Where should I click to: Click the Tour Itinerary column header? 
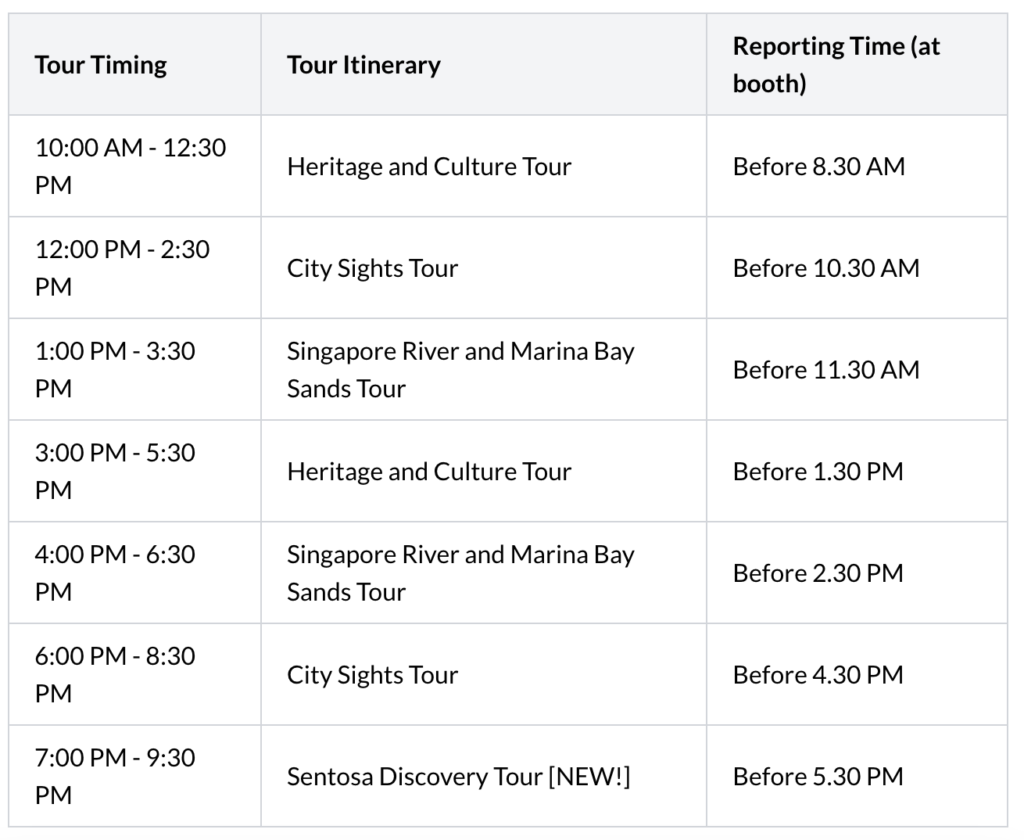coord(364,65)
